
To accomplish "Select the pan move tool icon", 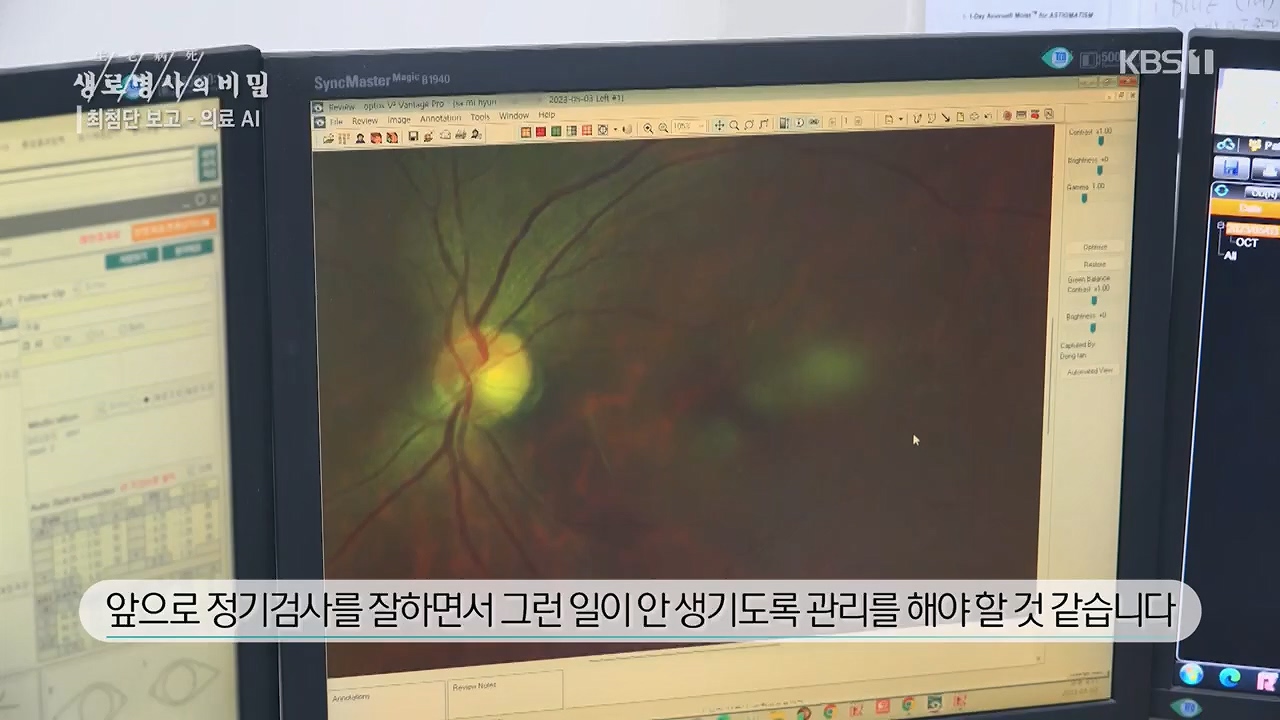I will [x=719, y=125].
